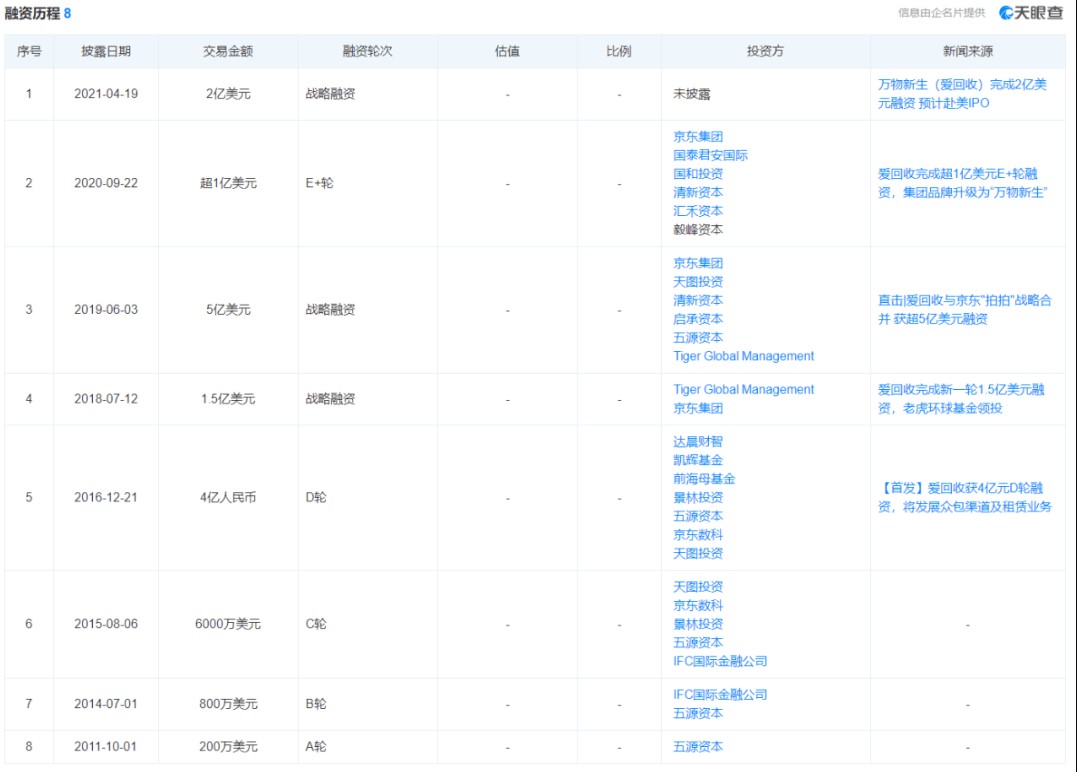Select date cell 2011-10-01
The width and height of the screenshot is (1077, 772).
pos(106,746)
